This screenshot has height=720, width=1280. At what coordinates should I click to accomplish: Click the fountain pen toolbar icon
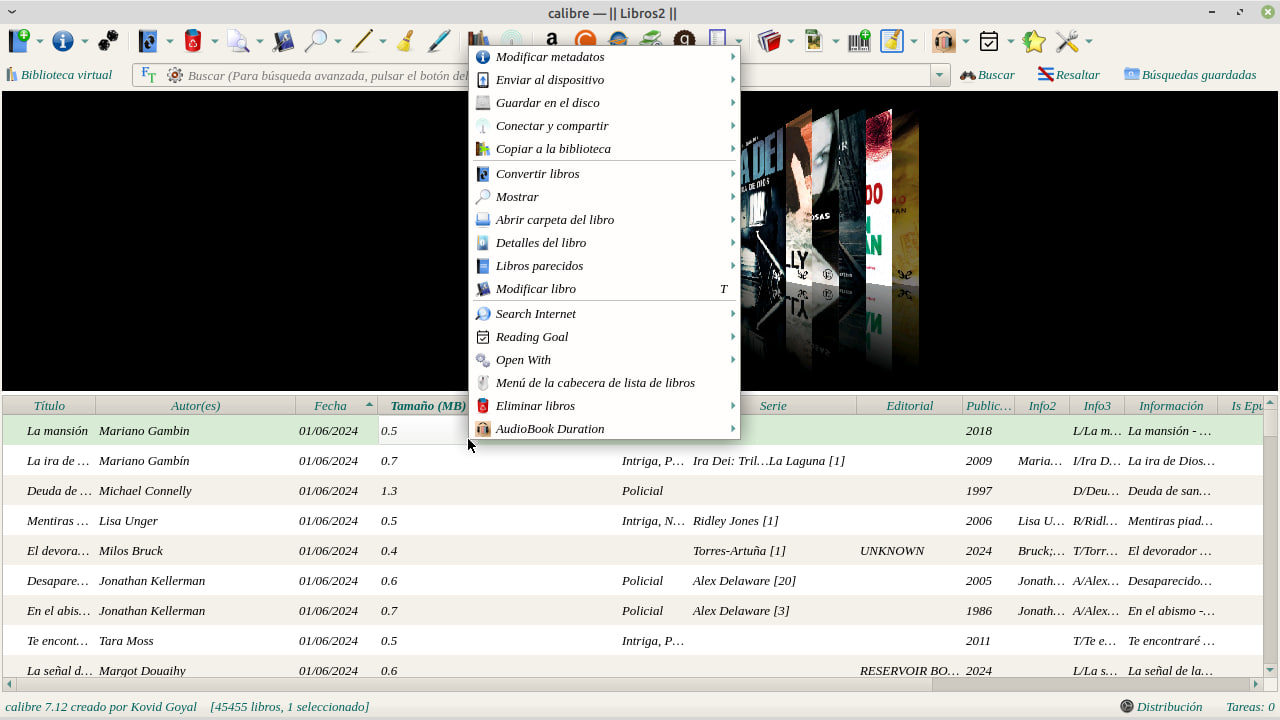point(439,41)
